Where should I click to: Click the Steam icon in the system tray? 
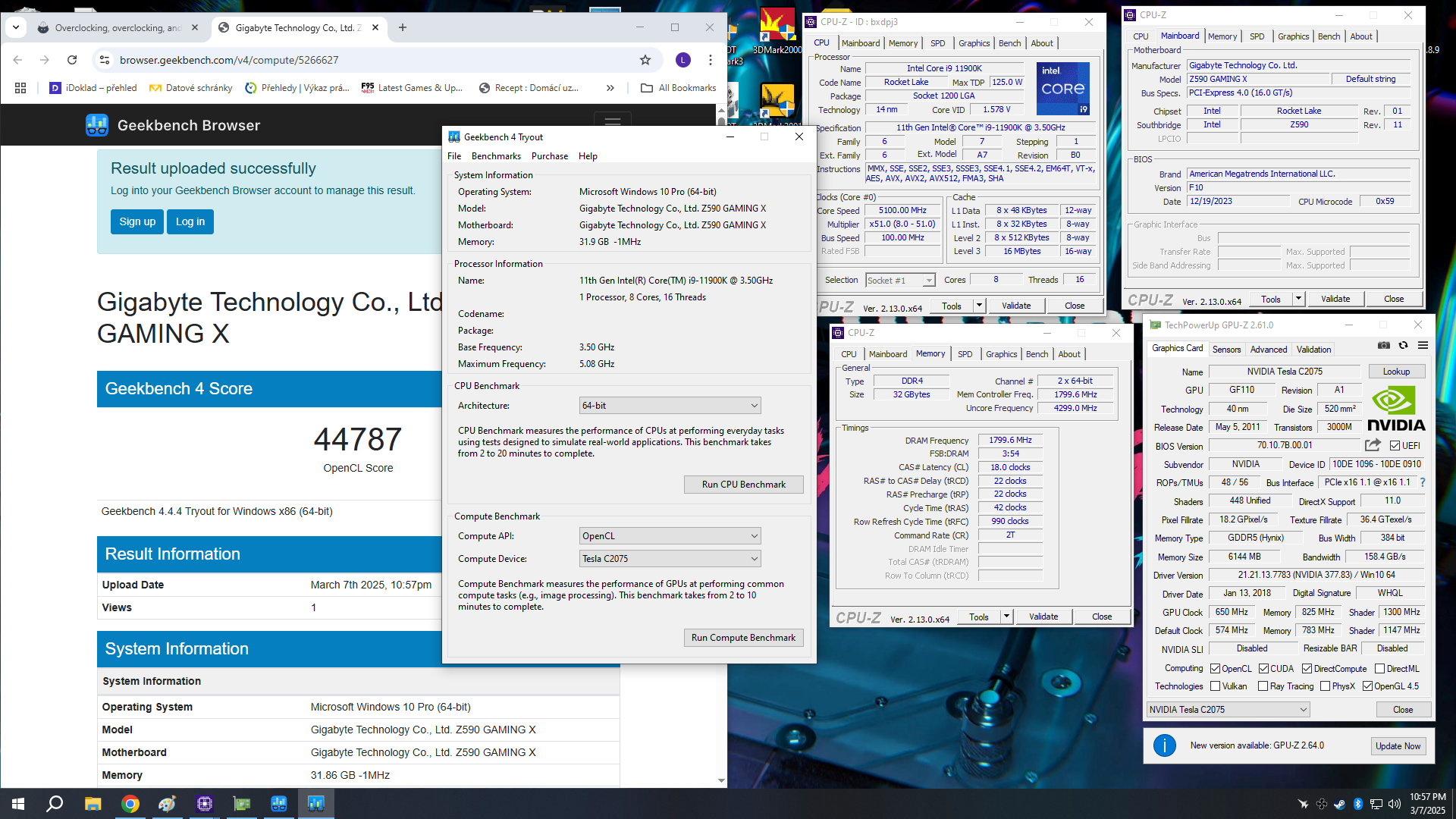click(x=1339, y=804)
